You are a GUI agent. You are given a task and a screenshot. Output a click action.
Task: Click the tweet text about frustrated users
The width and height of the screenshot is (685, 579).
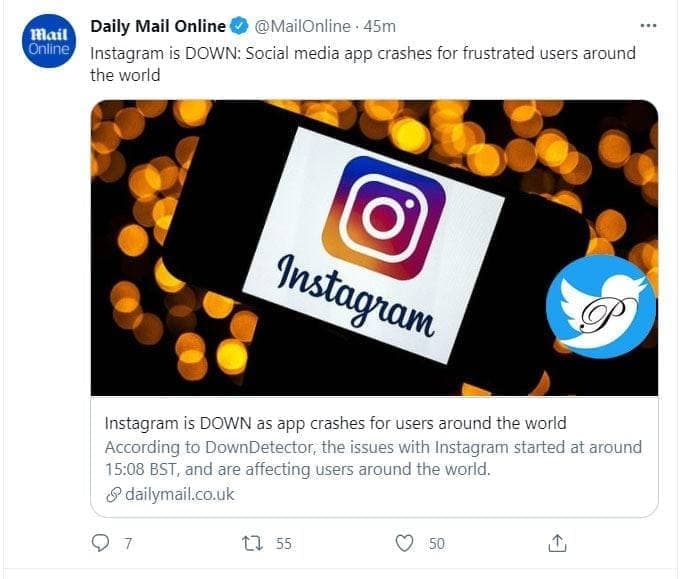[x=363, y=64]
